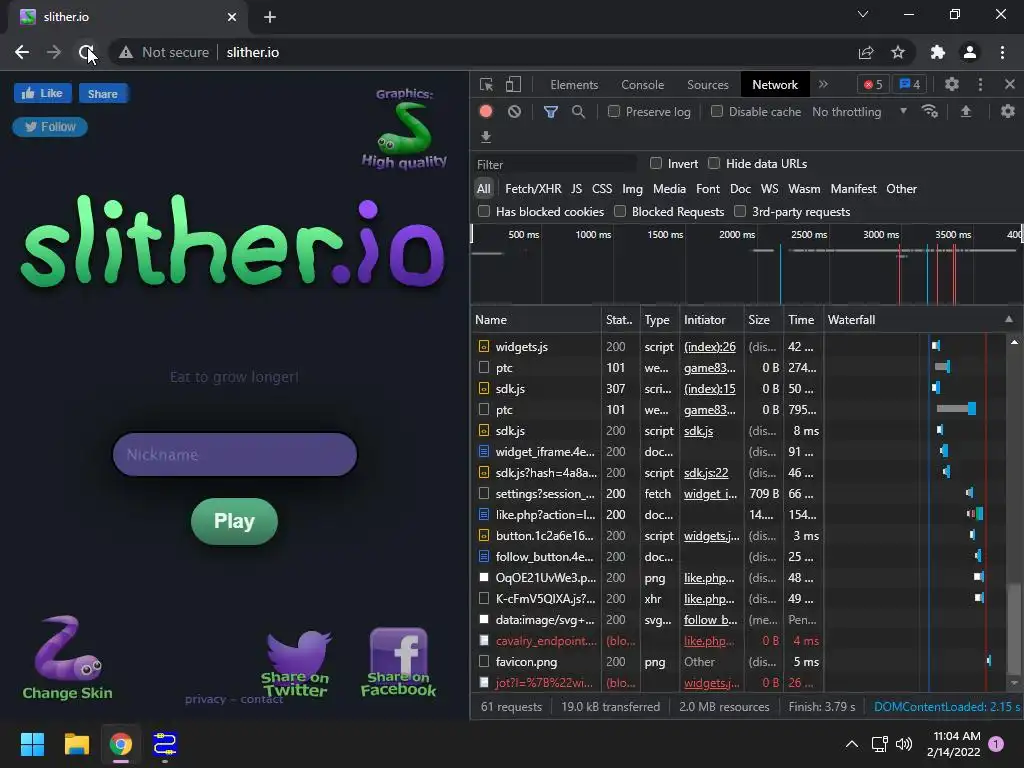Switch to the Console tab
Viewport: 1024px width, 768px height.
coord(642,85)
